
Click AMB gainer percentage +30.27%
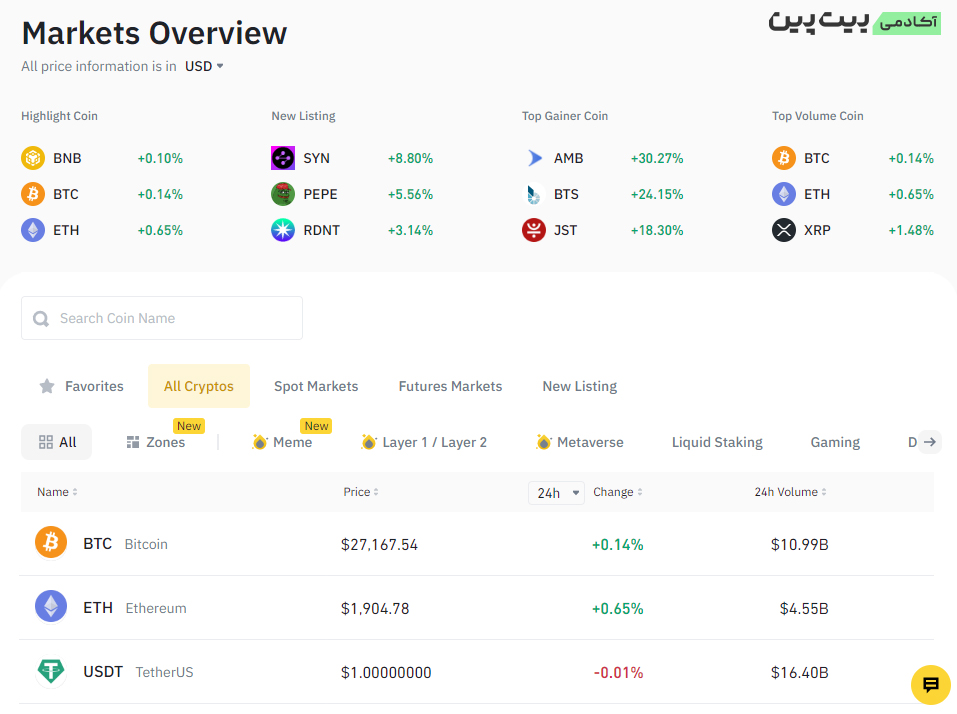coord(657,158)
